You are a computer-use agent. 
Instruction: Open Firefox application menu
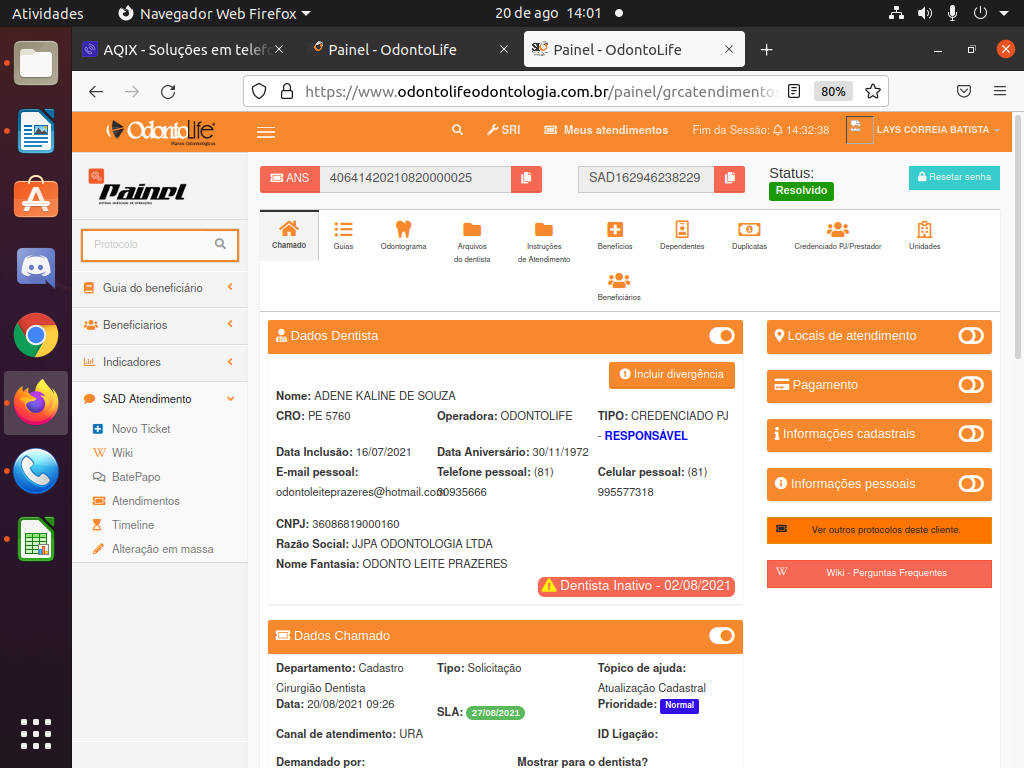1000,91
